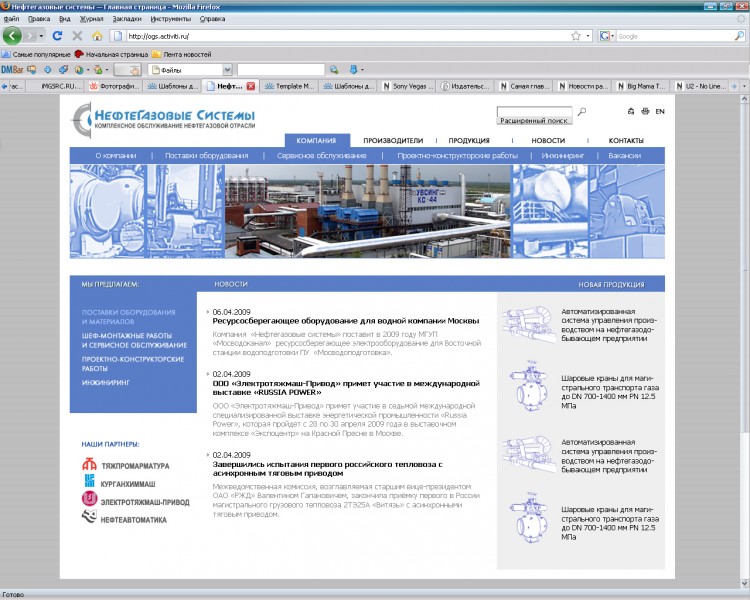Go to the browser Home page icon
The height and width of the screenshot is (600, 750).
pyautogui.click(x=97, y=36)
